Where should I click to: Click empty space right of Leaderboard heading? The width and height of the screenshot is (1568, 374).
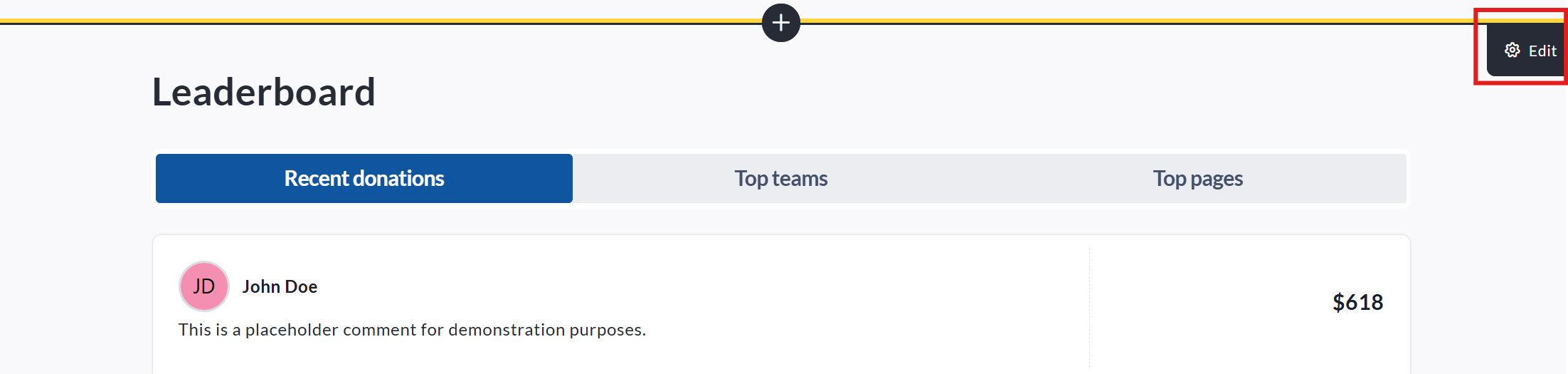click(854, 93)
